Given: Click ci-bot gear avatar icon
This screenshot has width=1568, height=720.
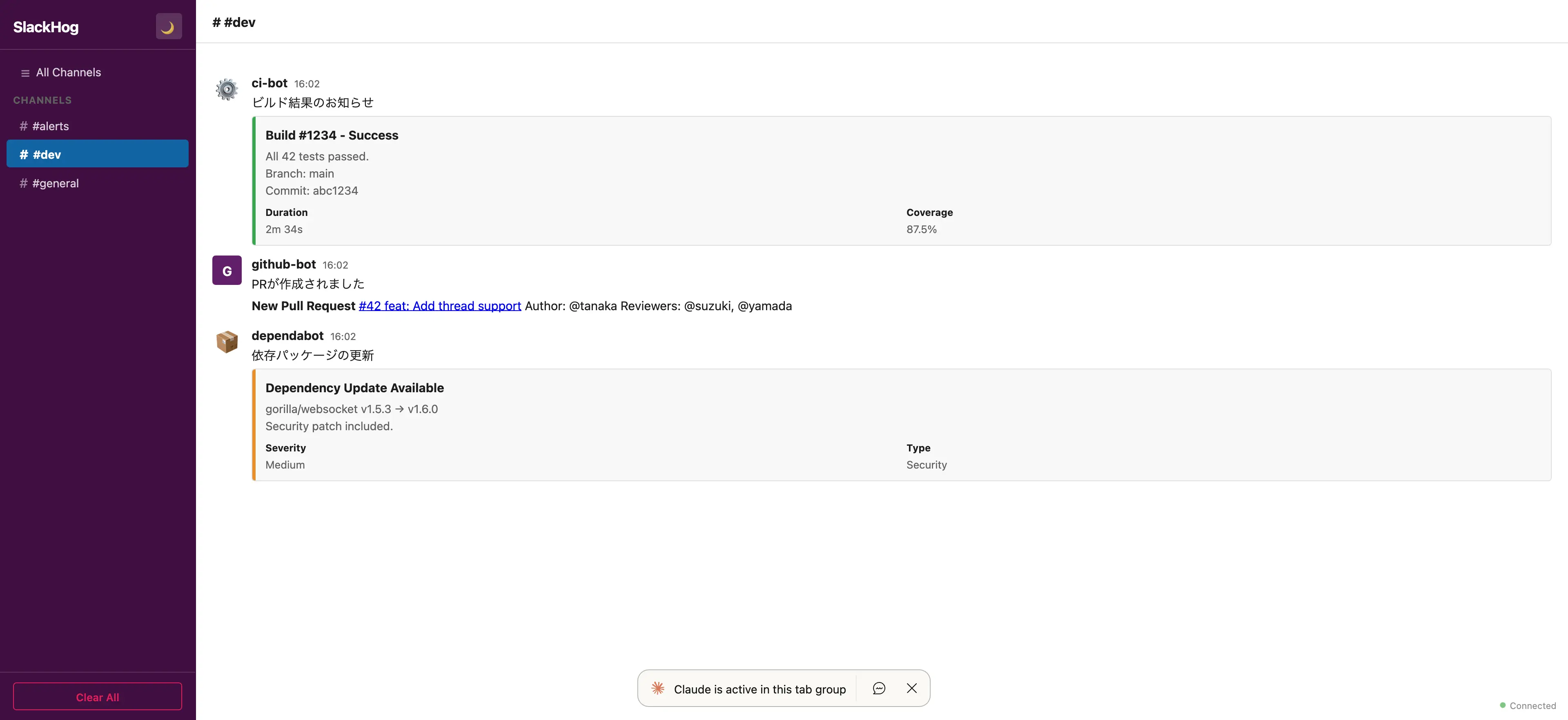Looking at the screenshot, I should point(227,89).
